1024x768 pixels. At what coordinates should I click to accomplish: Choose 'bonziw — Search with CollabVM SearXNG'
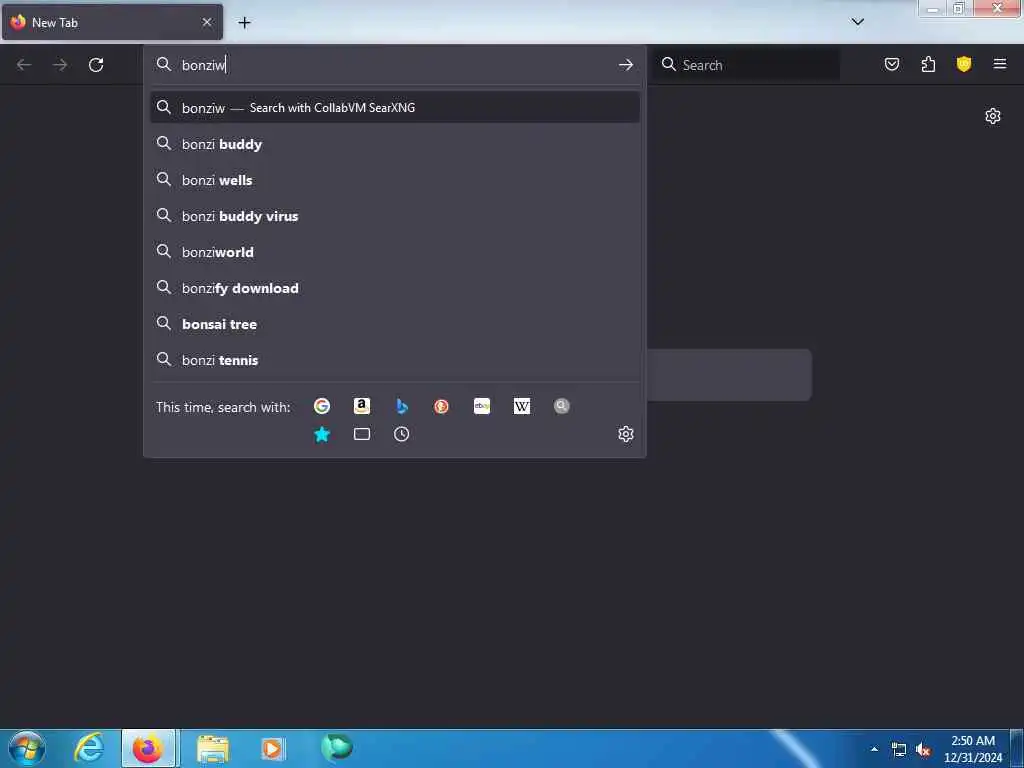tap(394, 108)
